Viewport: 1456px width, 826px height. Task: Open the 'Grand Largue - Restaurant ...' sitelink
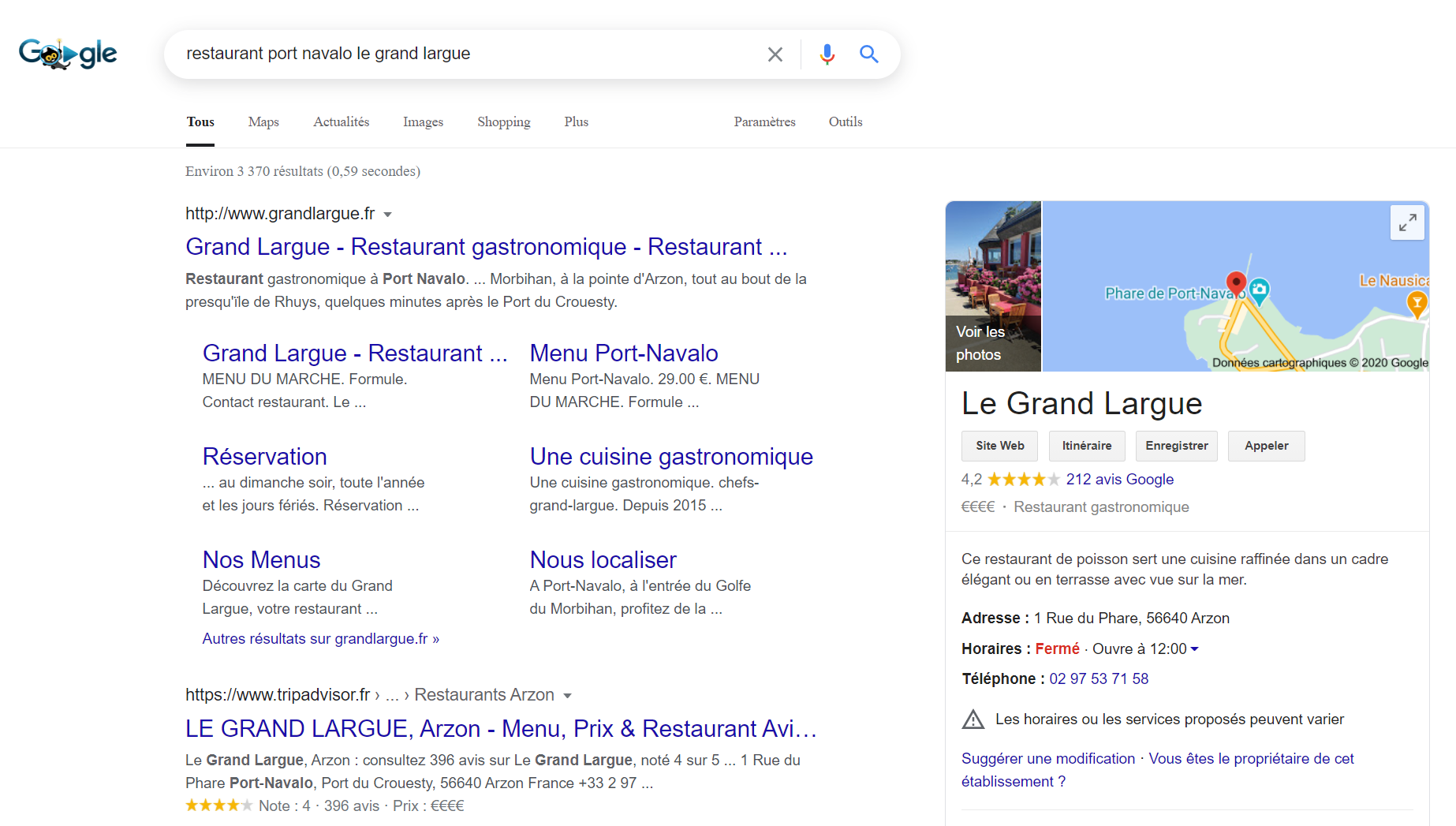pyautogui.click(x=355, y=353)
